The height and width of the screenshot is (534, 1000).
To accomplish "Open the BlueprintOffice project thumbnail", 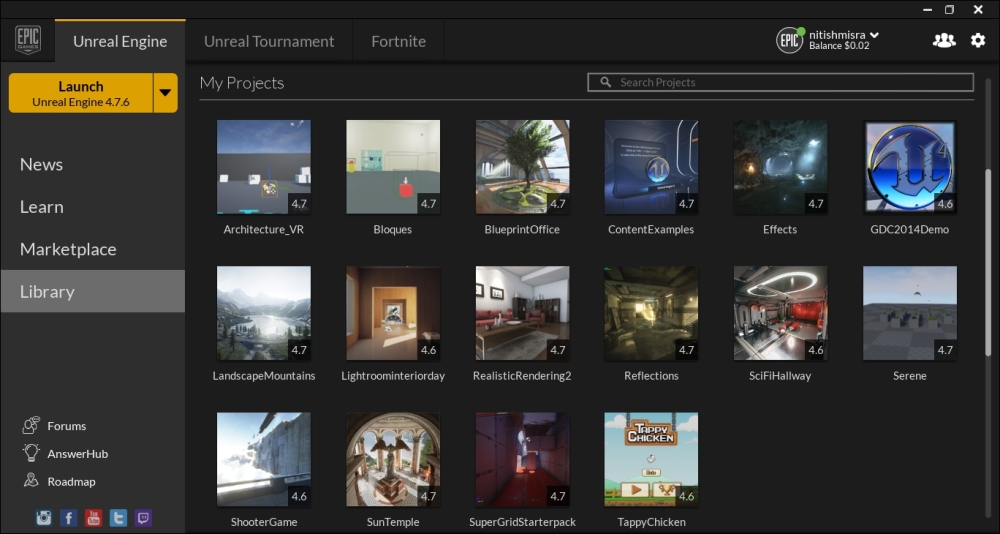I will coord(522,167).
